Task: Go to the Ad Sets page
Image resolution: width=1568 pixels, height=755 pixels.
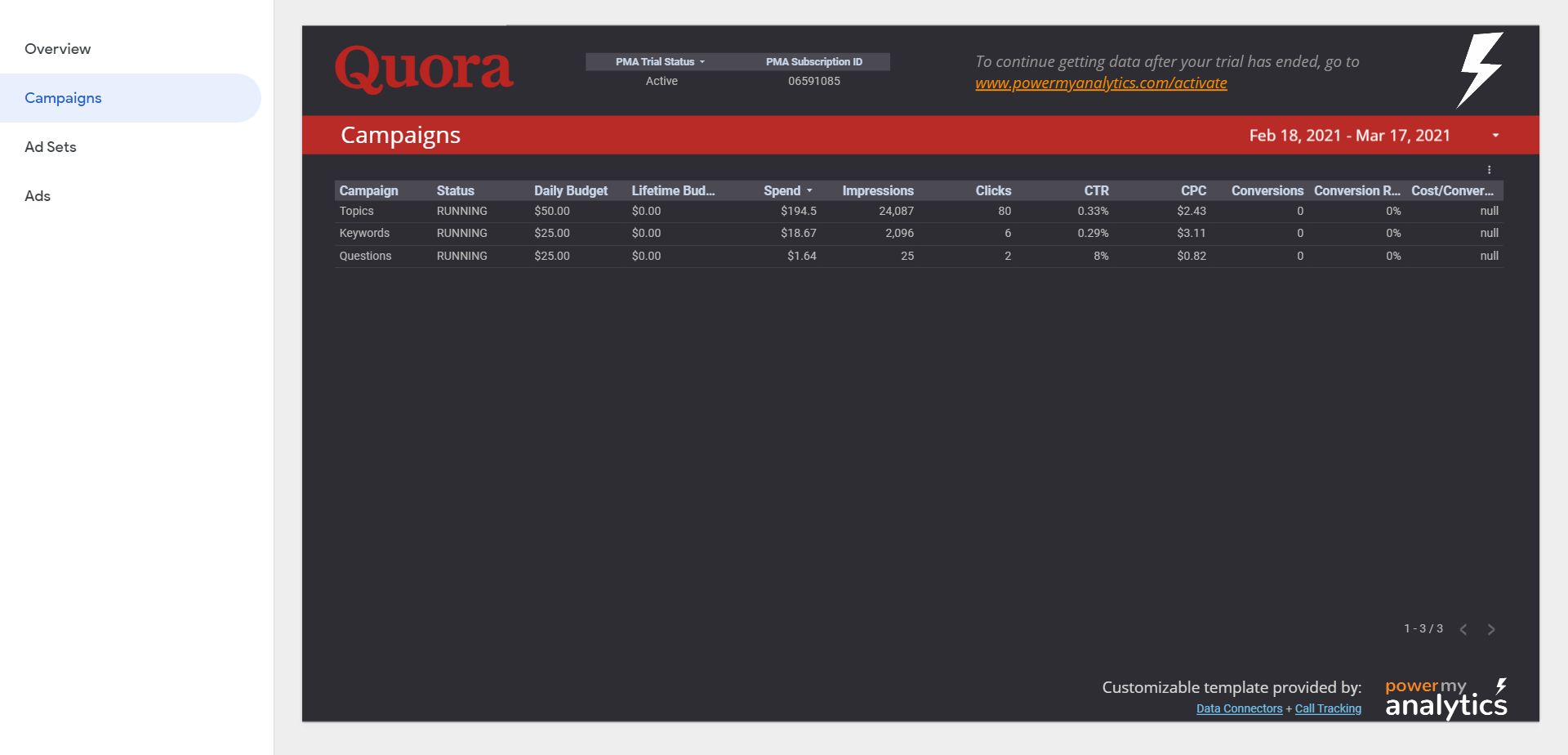Action: [51, 147]
